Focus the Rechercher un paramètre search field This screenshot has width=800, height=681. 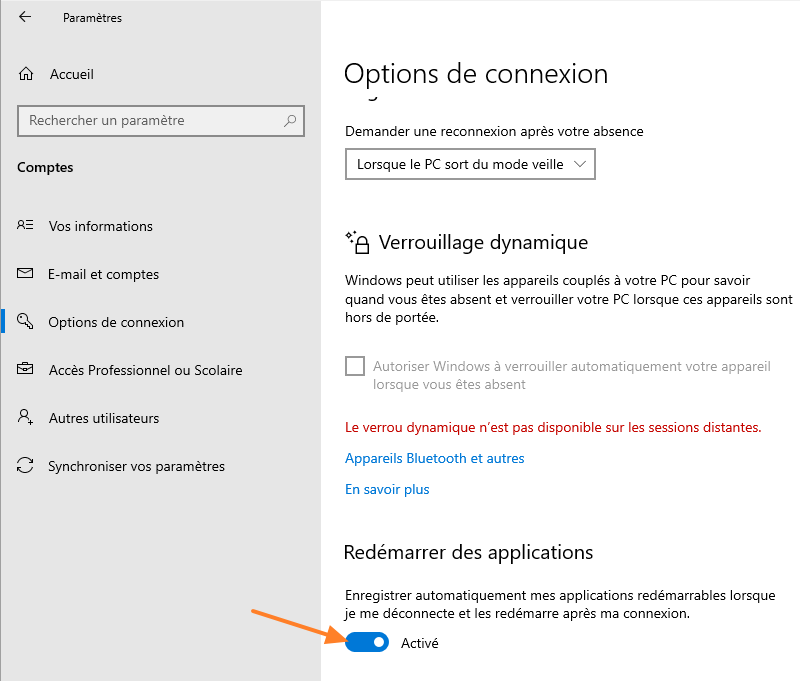(150, 121)
